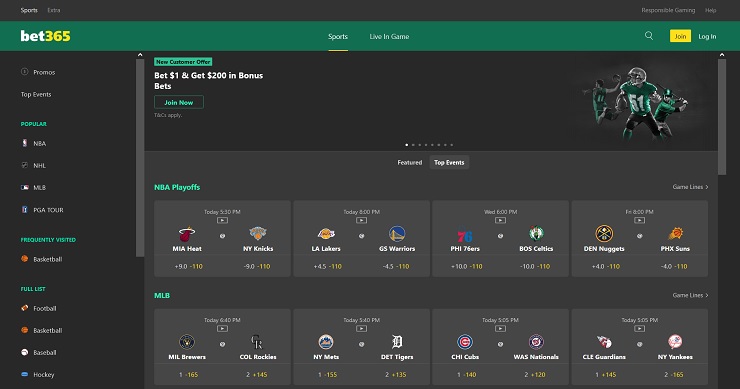Open Baseball icon in Full List
The height and width of the screenshot is (389, 740).
[x=25, y=352]
